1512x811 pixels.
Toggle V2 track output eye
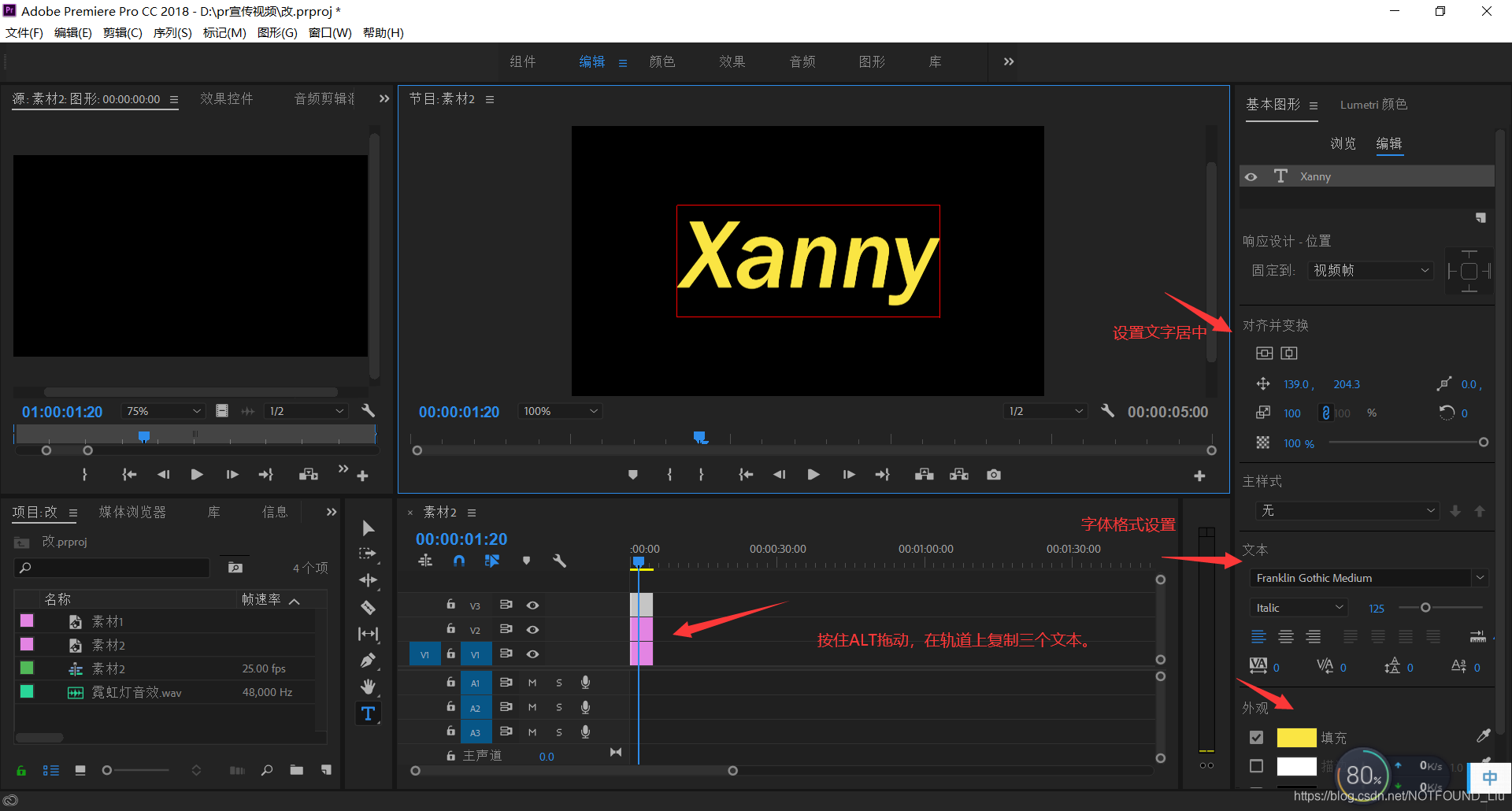tap(532, 629)
